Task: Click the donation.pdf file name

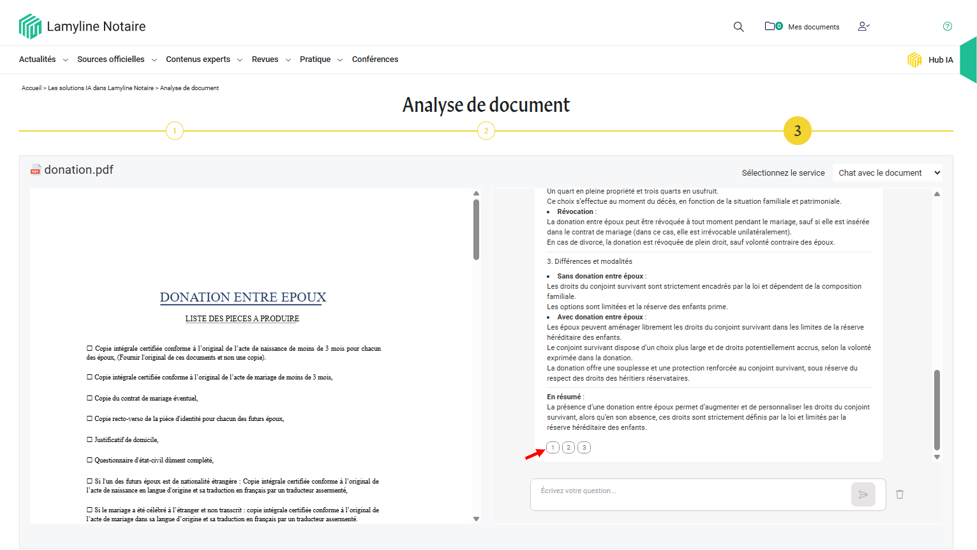Action: (x=79, y=170)
